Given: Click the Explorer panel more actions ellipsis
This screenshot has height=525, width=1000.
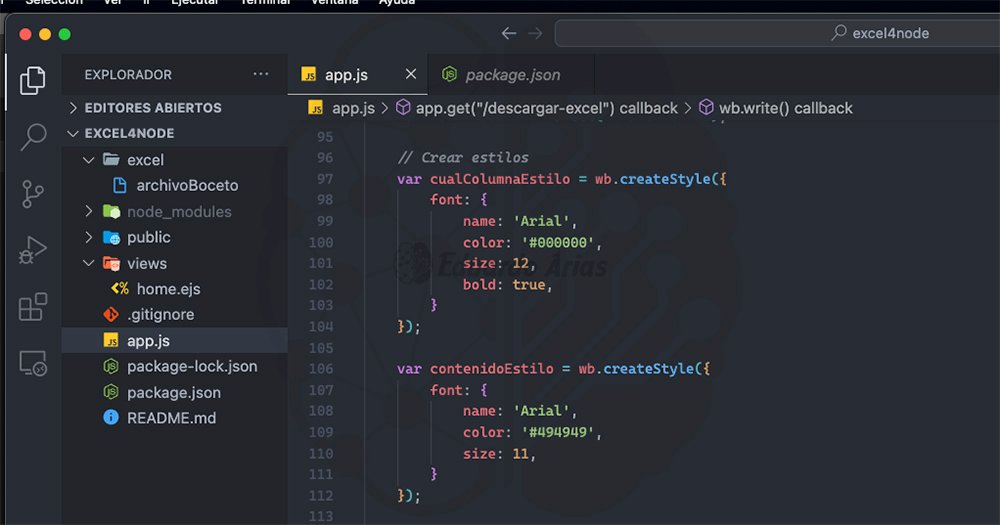Looking at the screenshot, I should click(260, 74).
